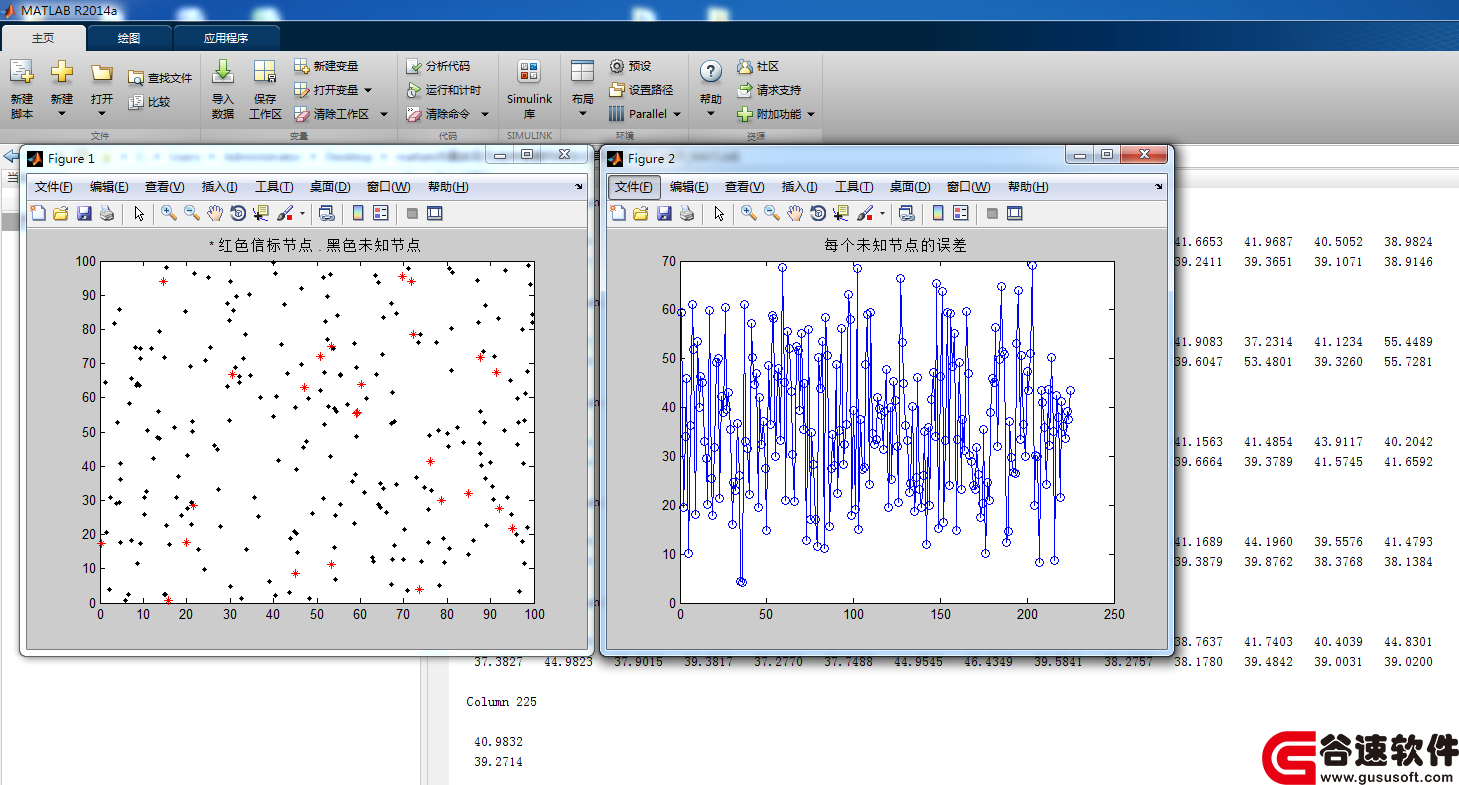Image resolution: width=1459 pixels, height=785 pixels.
Task: Print Figure 1 using the printer icon
Action: click(x=107, y=213)
